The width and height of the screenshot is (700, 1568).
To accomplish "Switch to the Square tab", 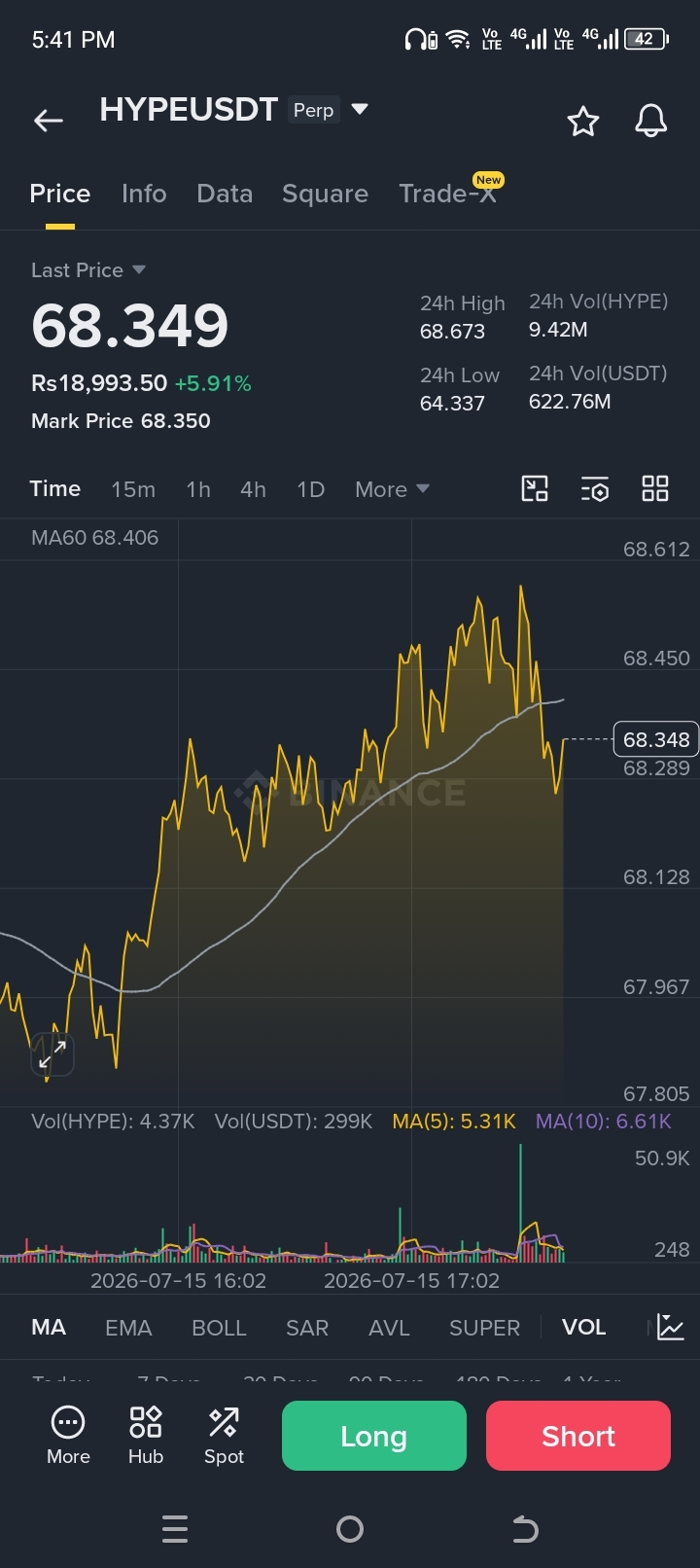I will click(325, 194).
